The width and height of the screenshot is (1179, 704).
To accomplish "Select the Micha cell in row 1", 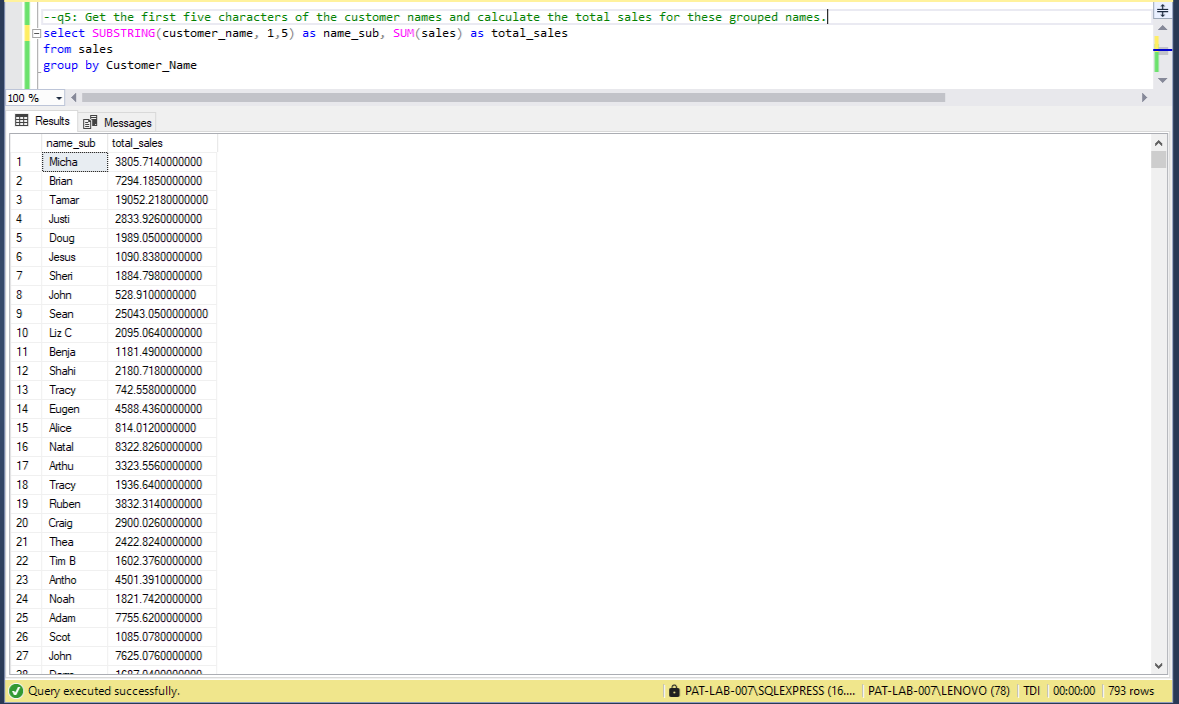I will 74,162.
